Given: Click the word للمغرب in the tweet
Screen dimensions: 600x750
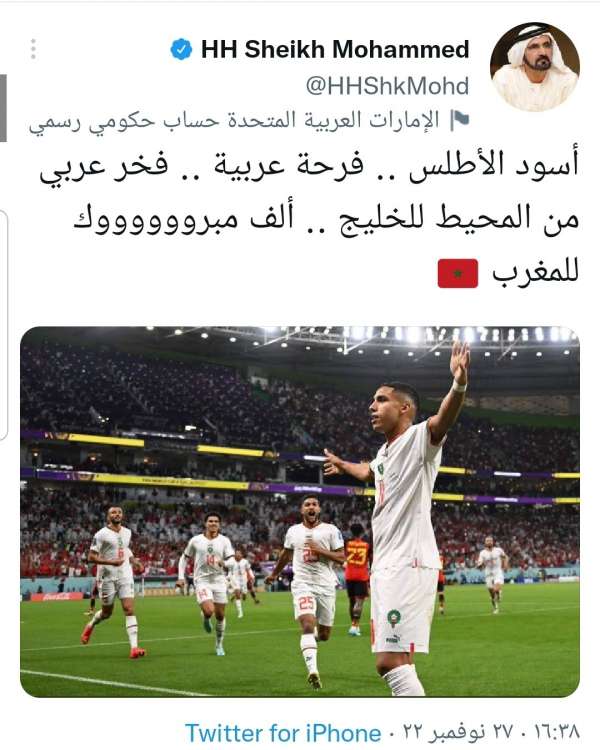Looking at the screenshot, I should [536, 273].
